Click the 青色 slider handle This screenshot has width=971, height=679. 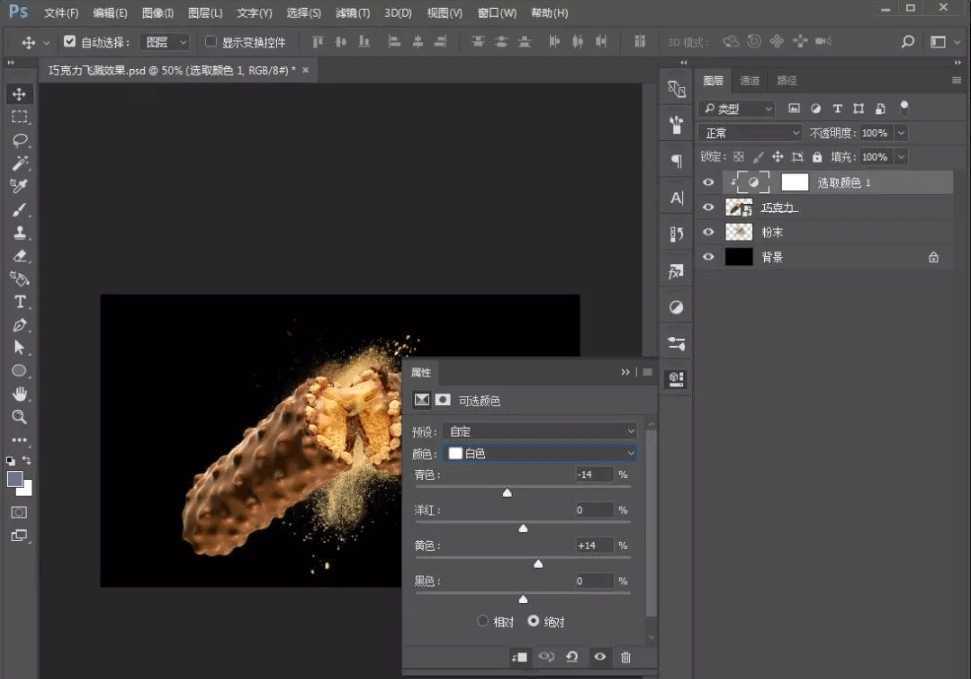pyautogui.click(x=507, y=492)
